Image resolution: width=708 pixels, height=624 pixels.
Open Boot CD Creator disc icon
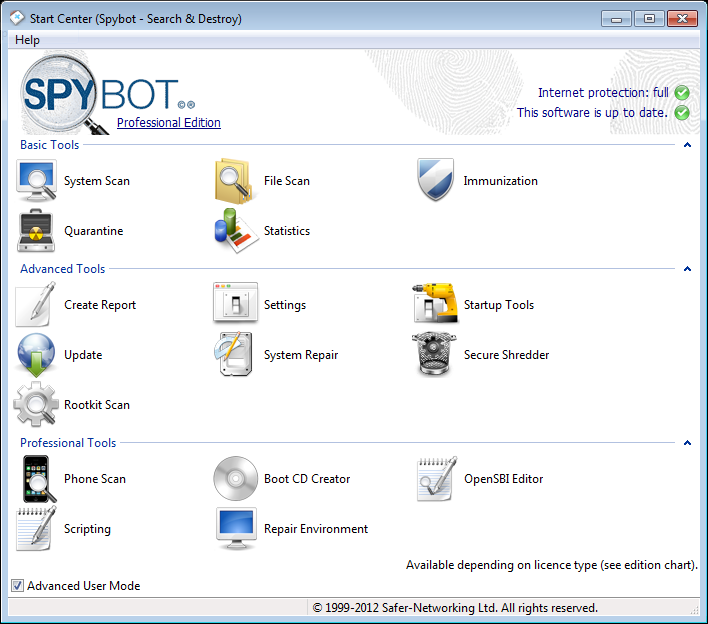(236, 479)
